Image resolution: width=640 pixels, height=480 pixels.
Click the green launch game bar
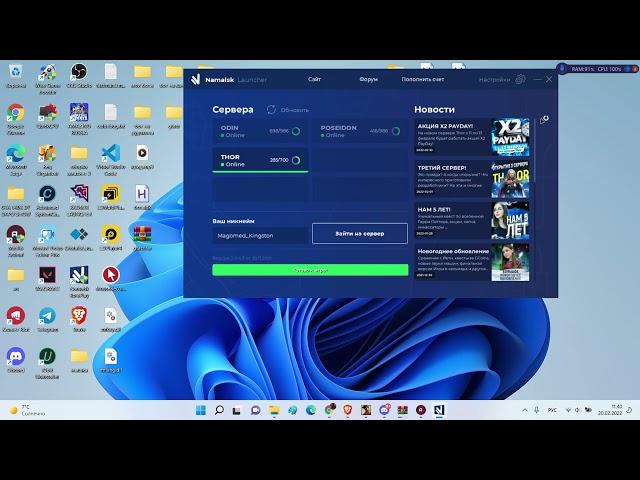(x=310, y=270)
